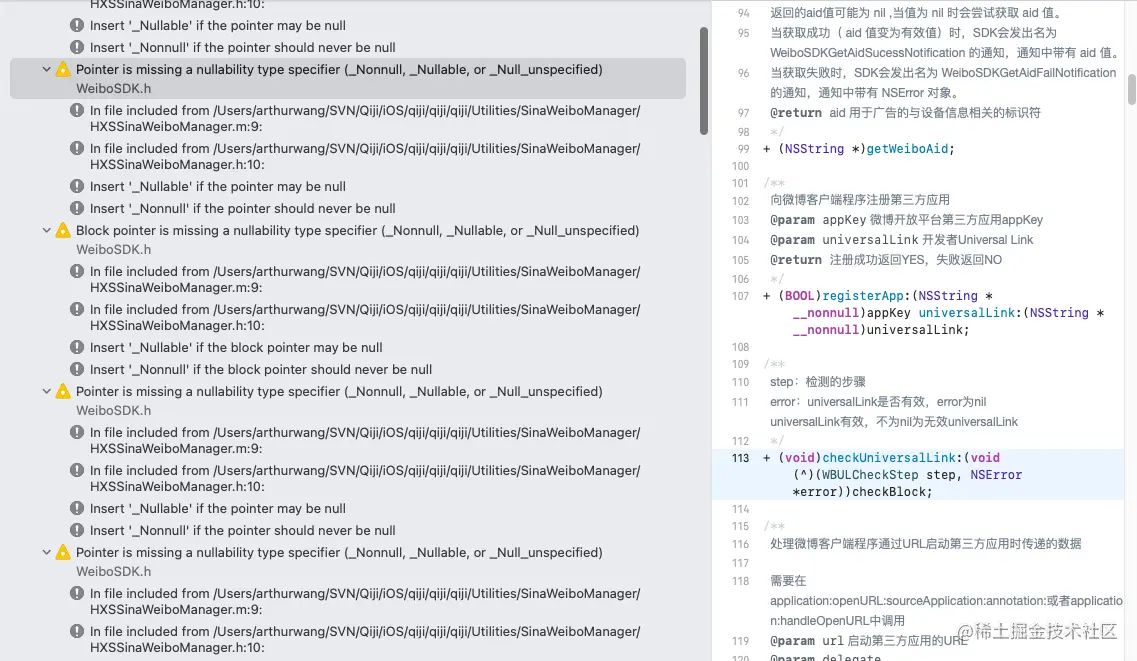1137x661 pixels.
Task: Click line number 116 in the gutter
Action: (740, 544)
